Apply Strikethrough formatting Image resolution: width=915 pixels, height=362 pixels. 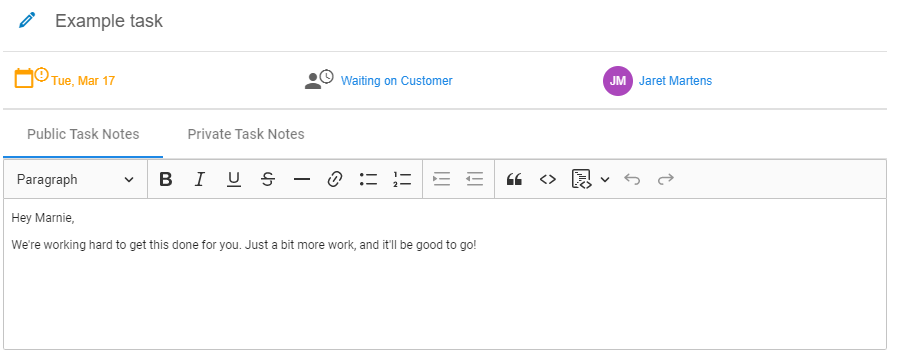pyautogui.click(x=267, y=179)
